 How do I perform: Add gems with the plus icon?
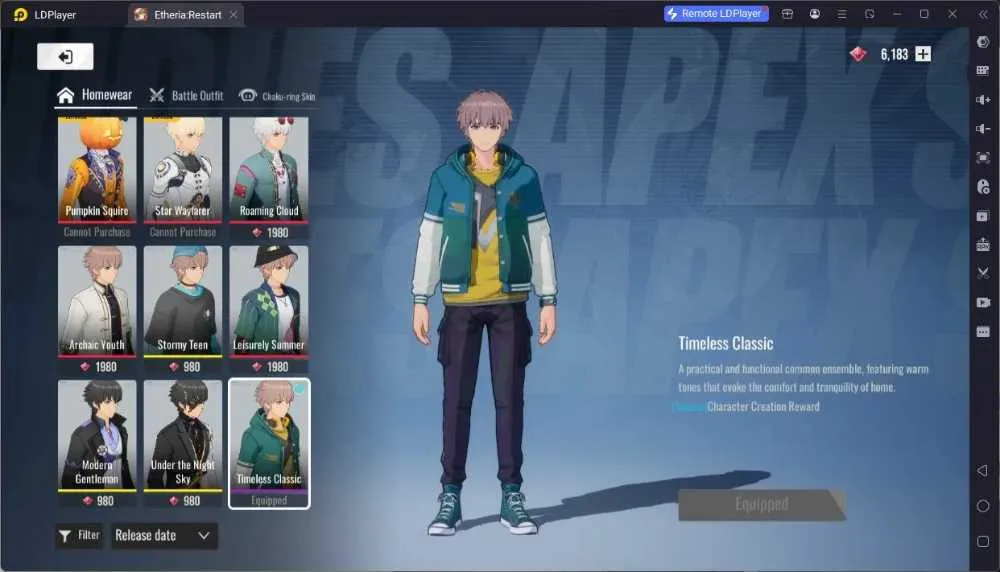coord(922,54)
